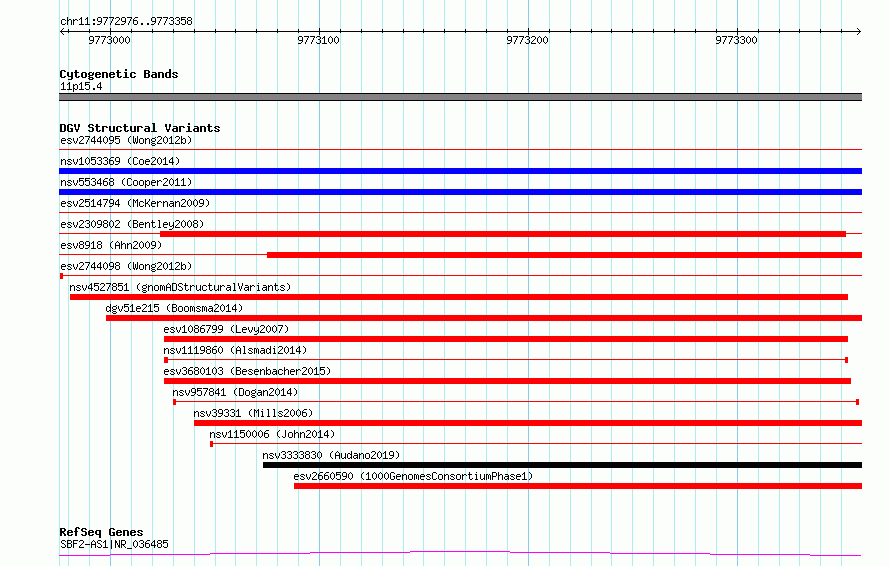Screen dimensions: 890x566
Task: Open the nsv553468 (Cooper2011) label
Action: 126,182
